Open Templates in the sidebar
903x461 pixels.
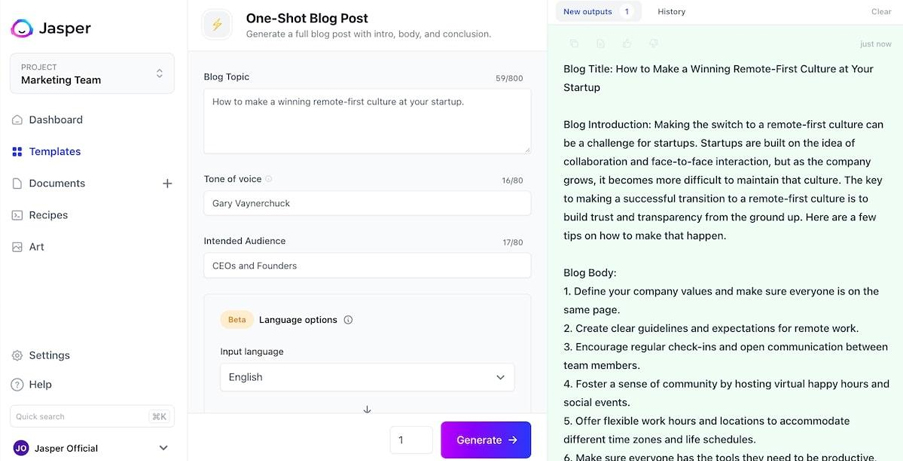point(54,152)
